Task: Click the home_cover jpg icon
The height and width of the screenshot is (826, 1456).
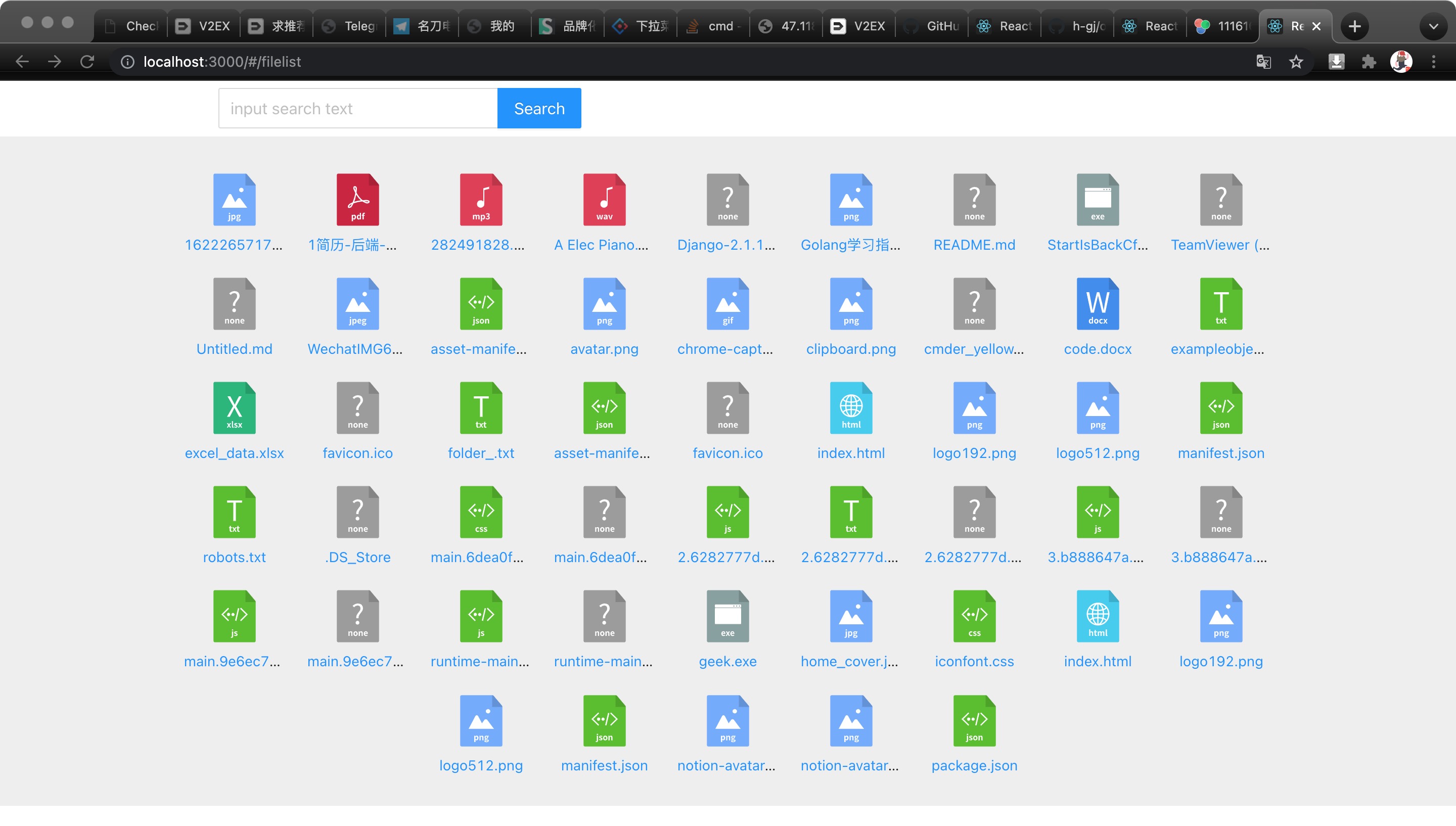Action: (x=851, y=616)
